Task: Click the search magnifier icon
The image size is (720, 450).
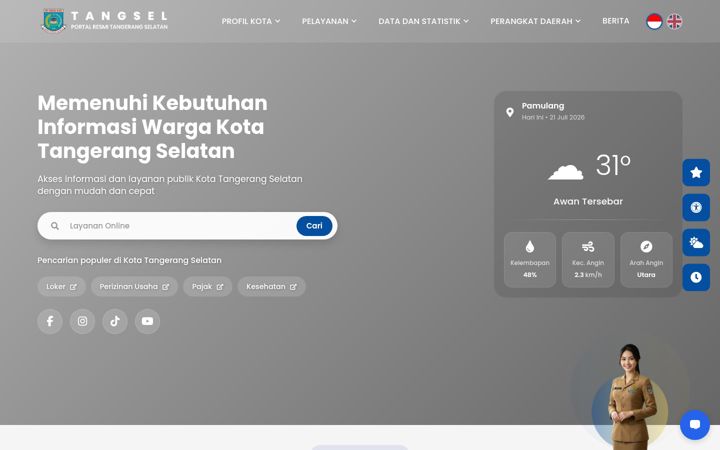Action: tap(55, 226)
